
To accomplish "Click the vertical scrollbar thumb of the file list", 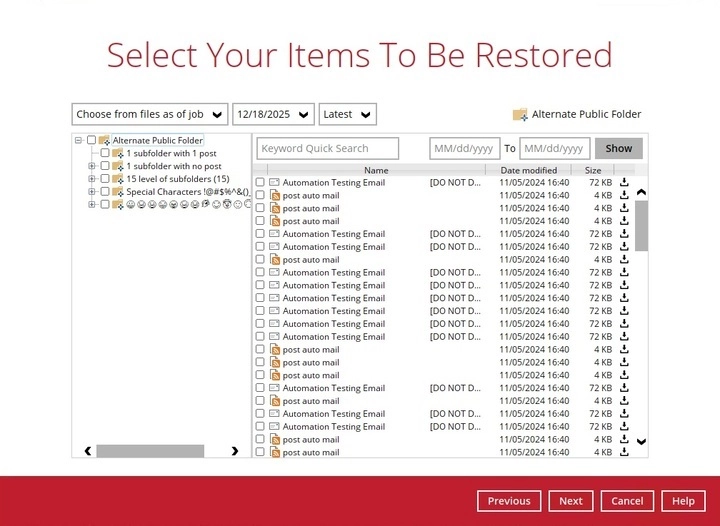I will pos(641,226).
